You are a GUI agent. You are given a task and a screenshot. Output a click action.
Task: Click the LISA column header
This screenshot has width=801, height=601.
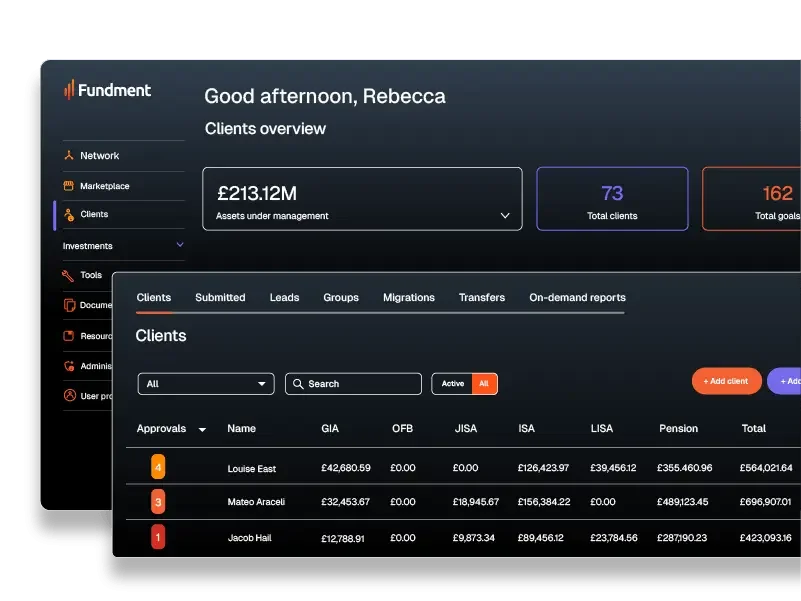[602, 428]
